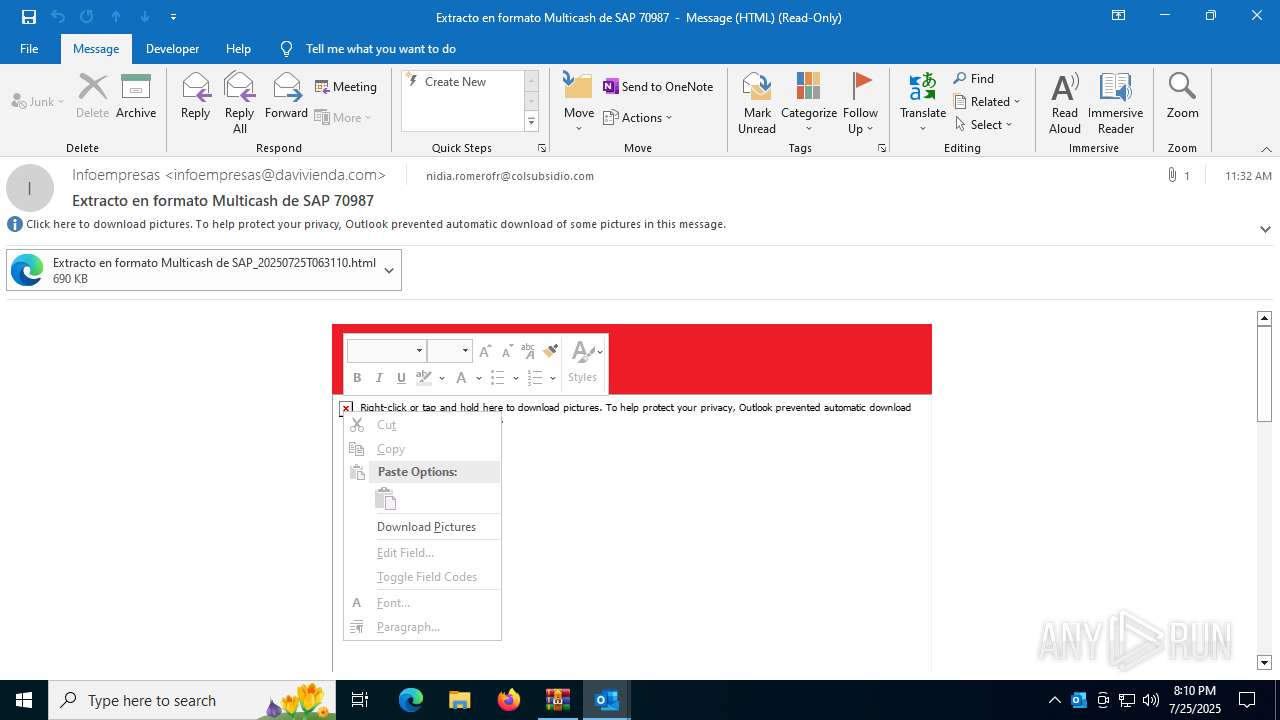Expand the Actions menu
This screenshot has width=1280, height=720.
point(638,118)
